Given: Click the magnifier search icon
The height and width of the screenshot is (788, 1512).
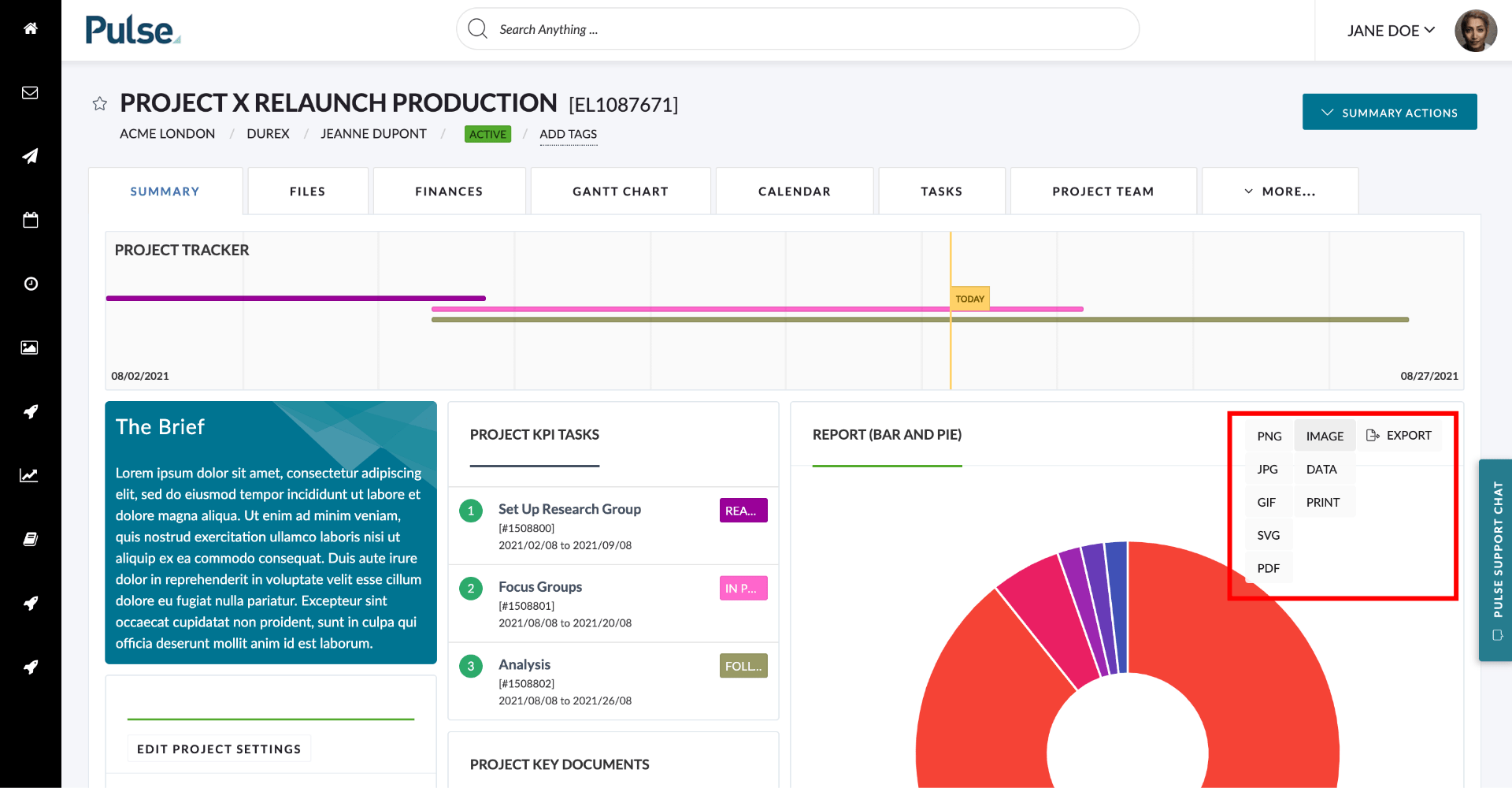Looking at the screenshot, I should point(477,29).
